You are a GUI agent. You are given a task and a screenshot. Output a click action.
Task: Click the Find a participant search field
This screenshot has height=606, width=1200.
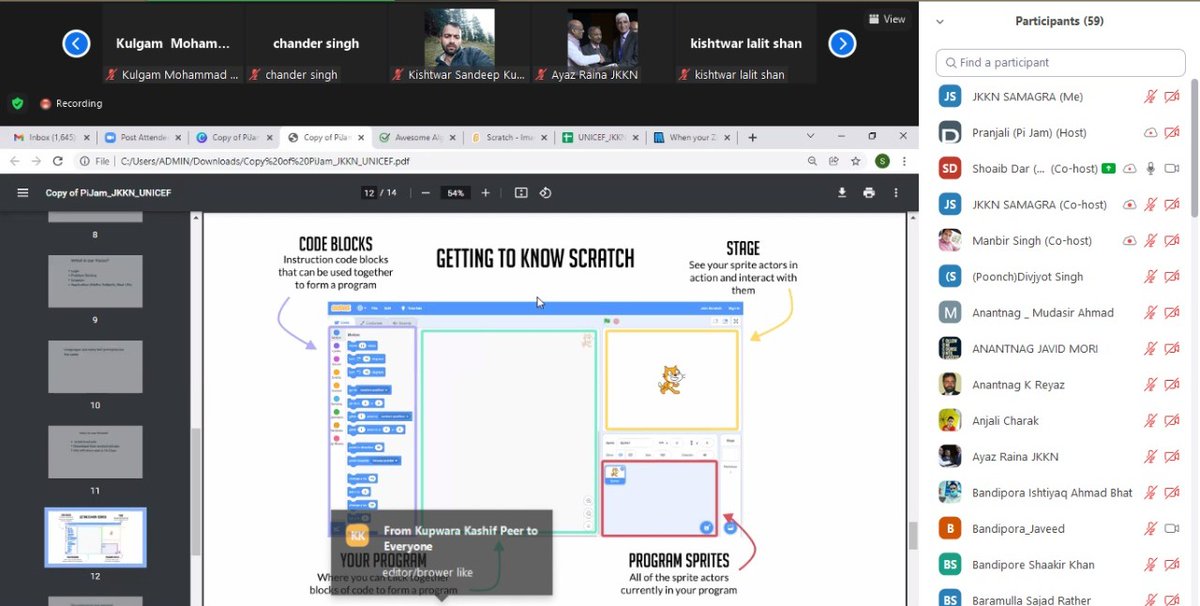pyautogui.click(x=1059, y=62)
